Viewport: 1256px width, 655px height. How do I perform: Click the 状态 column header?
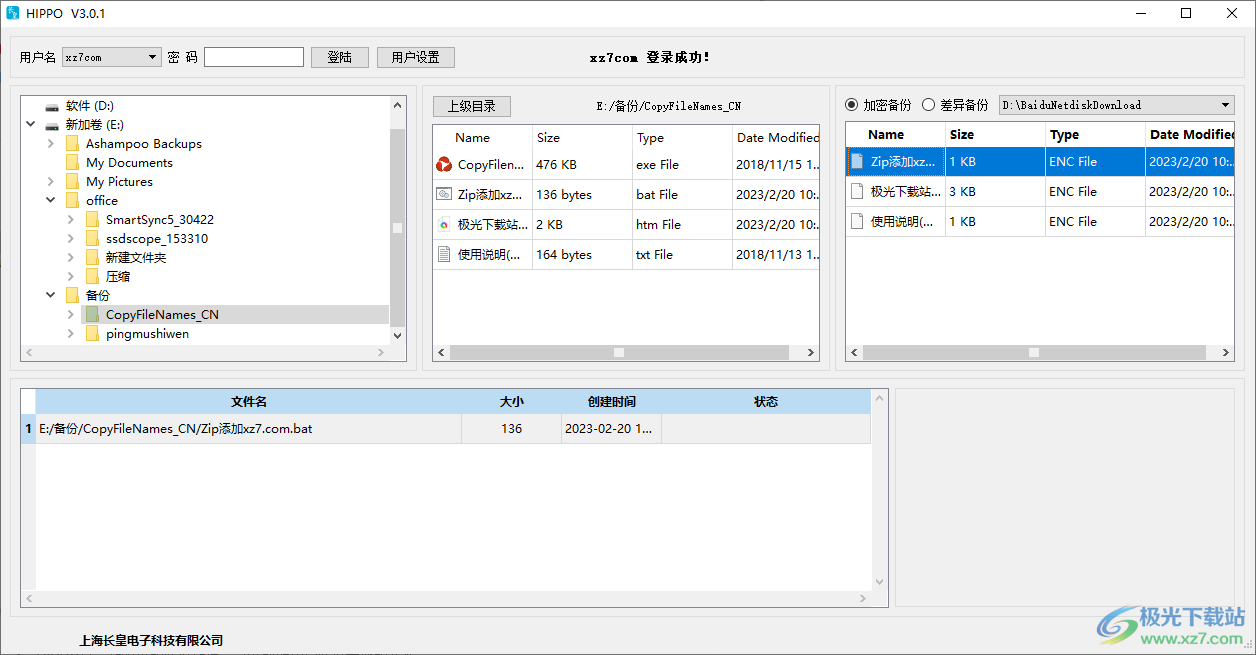(766, 402)
